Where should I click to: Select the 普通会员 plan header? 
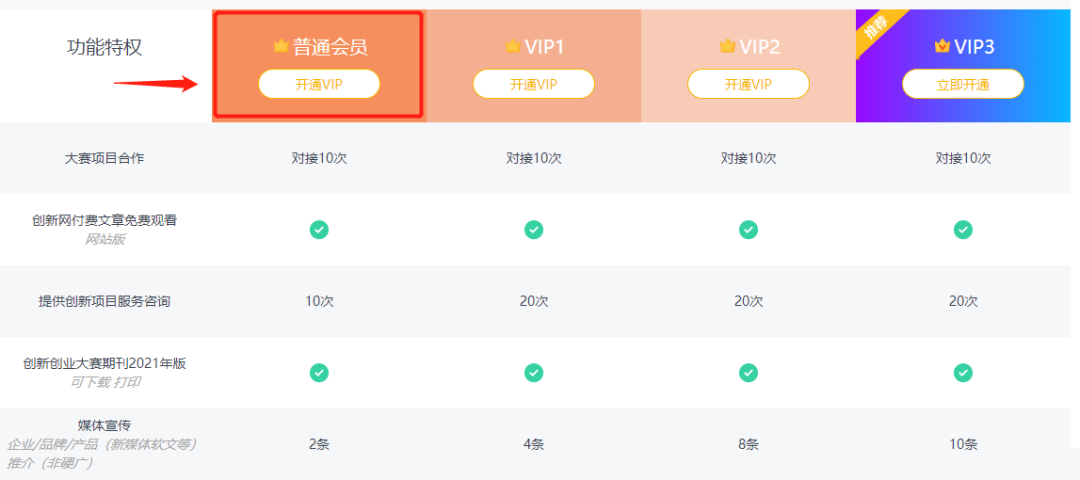click(318, 64)
